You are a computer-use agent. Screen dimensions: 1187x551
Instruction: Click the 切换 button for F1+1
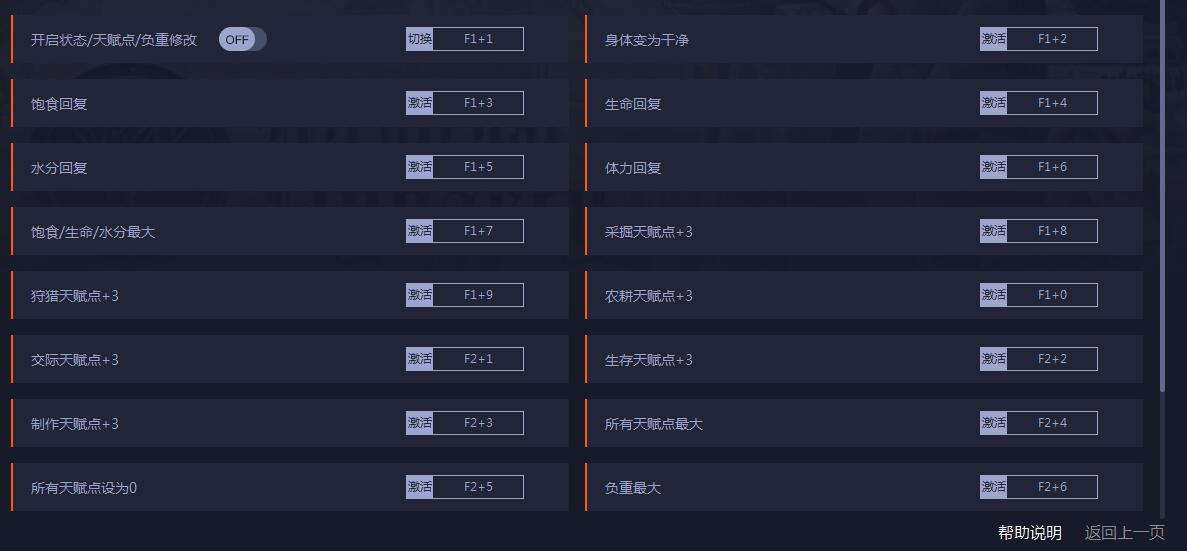(x=420, y=39)
